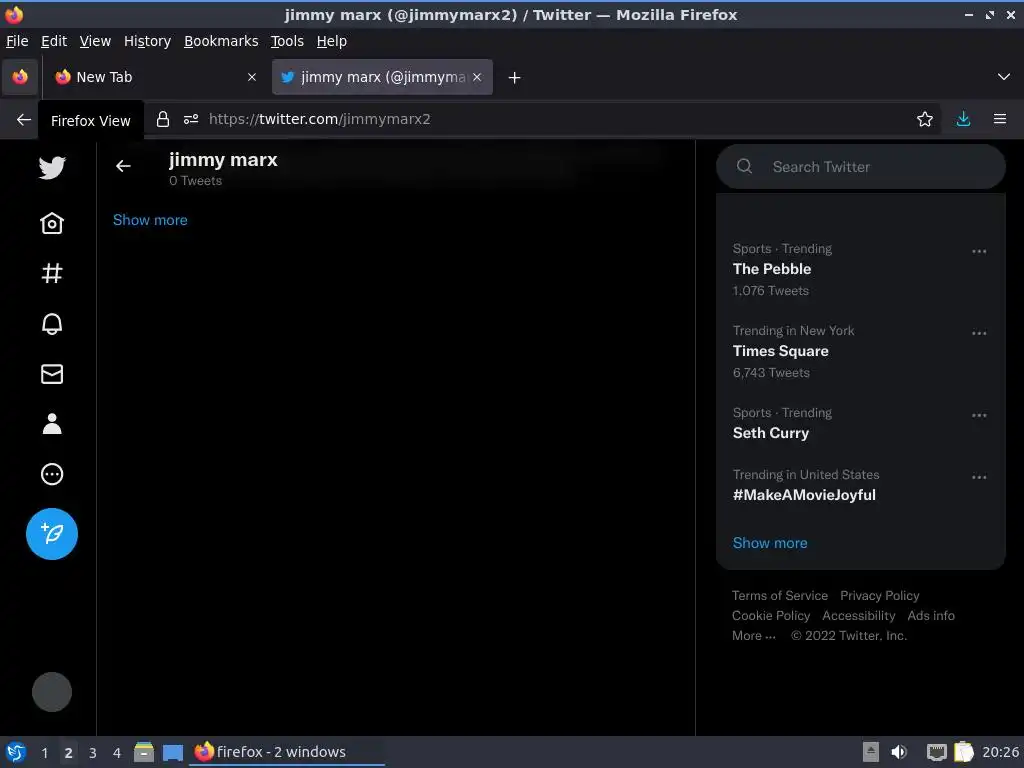Viewport: 1024px width, 768px height.
Task: Open the Tools menu
Action: 287,41
